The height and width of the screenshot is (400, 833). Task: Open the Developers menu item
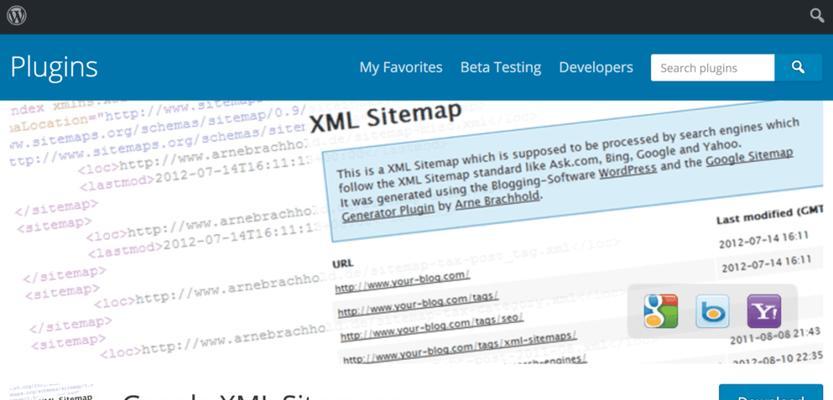pyautogui.click(x=596, y=67)
